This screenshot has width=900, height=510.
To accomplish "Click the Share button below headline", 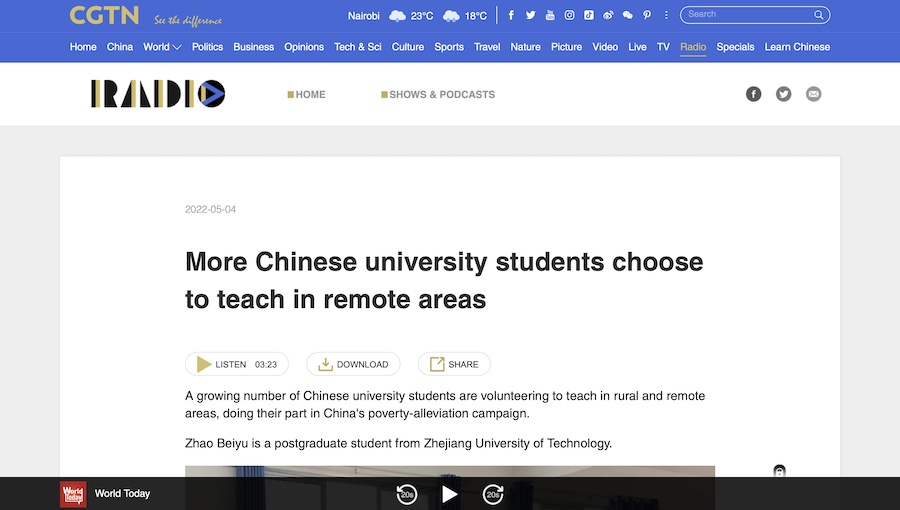I will [454, 364].
